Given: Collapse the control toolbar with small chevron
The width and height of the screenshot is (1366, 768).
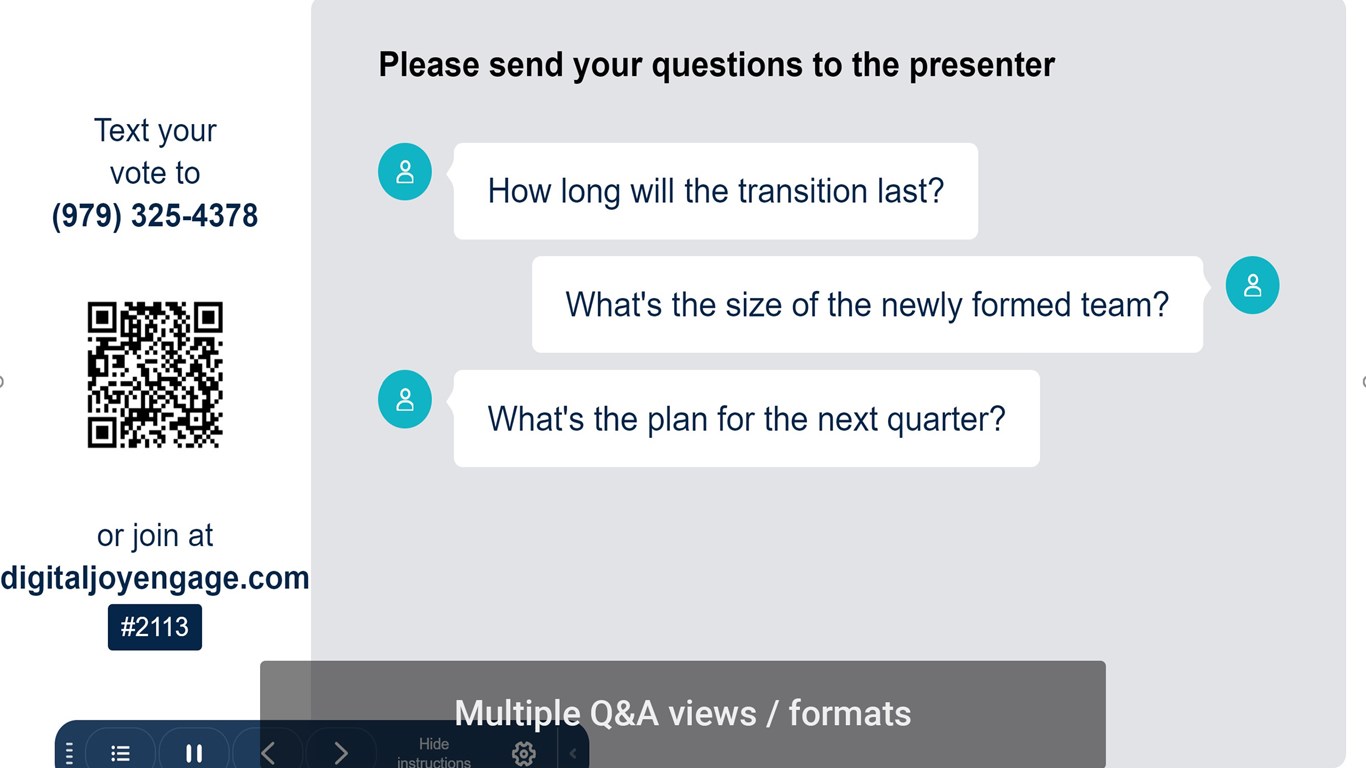Looking at the screenshot, I should pyautogui.click(x=573, y=753).
